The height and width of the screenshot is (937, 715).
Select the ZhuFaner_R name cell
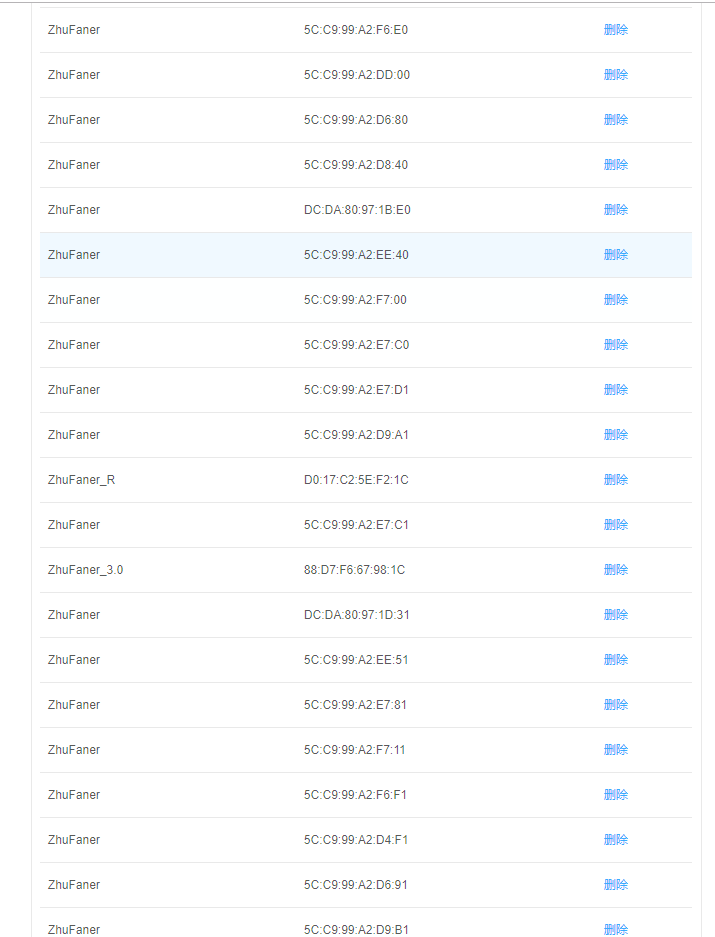(81, 480)
